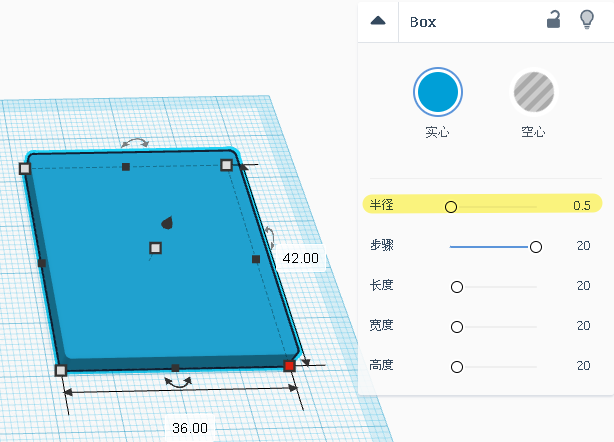Click the 42.00 dimension value field
This screenshot has height=442, width=614.
(301, 258)
